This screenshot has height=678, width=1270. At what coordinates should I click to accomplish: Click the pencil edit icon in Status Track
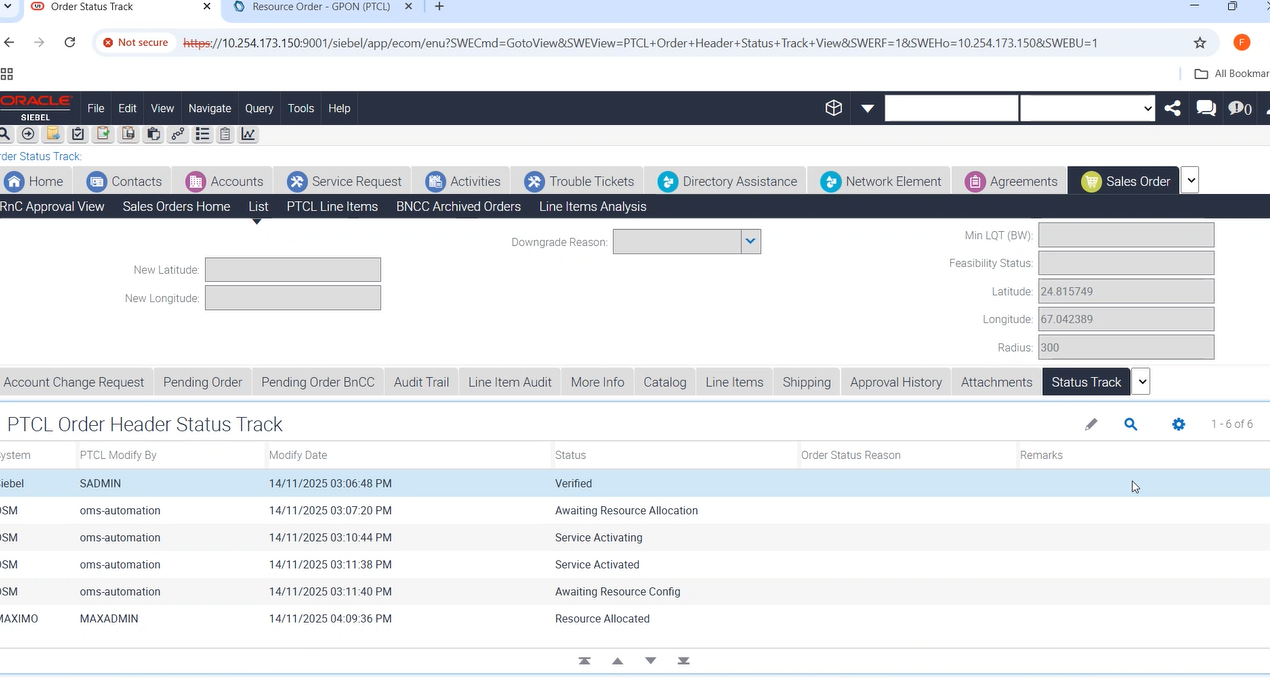1091,424
